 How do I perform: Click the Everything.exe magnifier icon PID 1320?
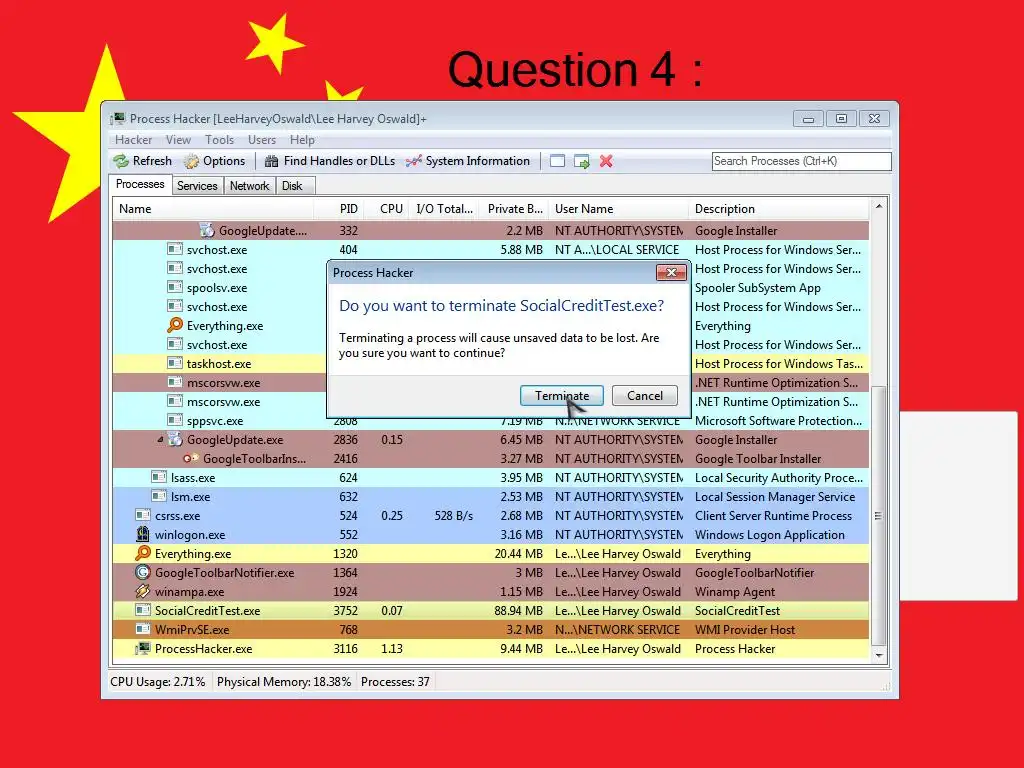coord(142,553)
